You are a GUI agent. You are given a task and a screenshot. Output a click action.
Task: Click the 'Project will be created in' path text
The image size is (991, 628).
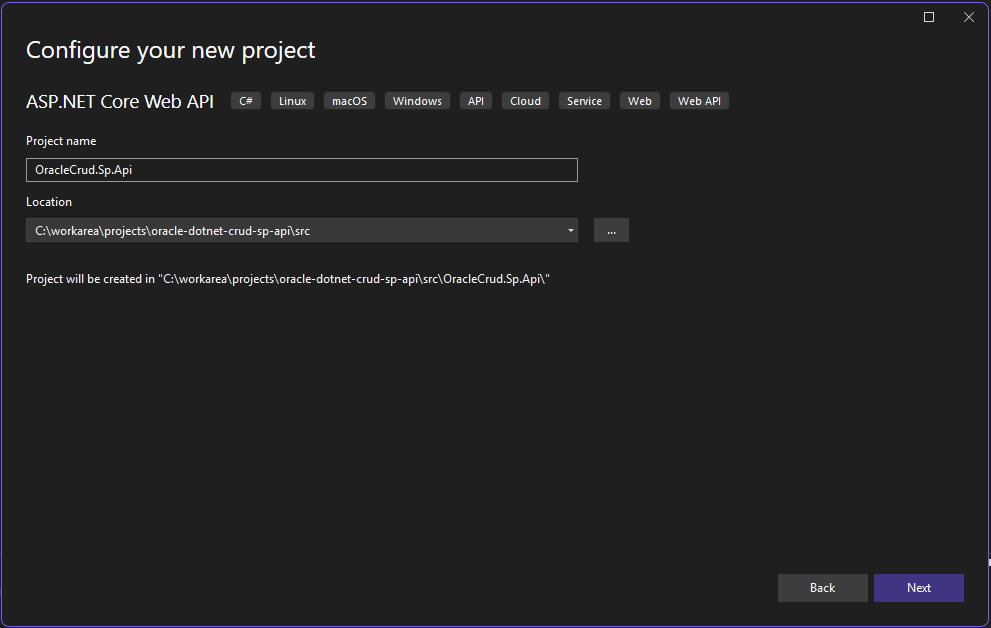(288, 279)
